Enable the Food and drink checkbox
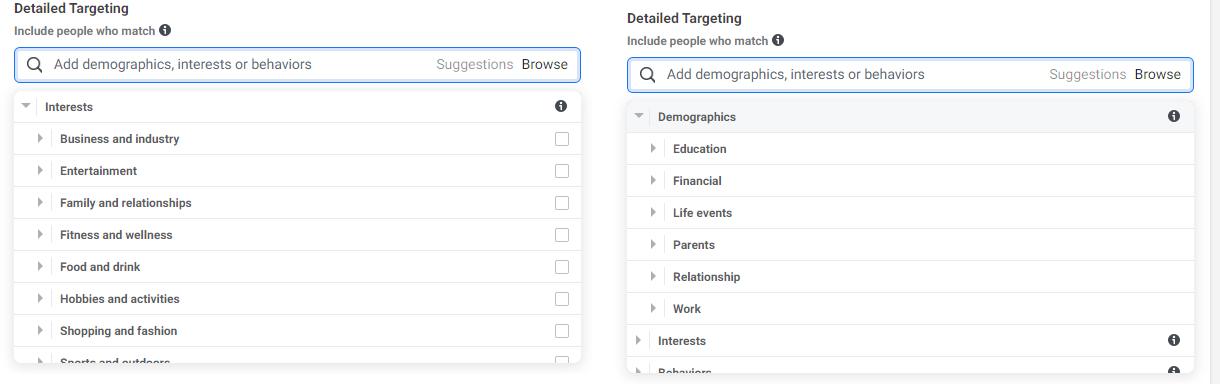The image size is (1220, 384). tap(562, 267)
